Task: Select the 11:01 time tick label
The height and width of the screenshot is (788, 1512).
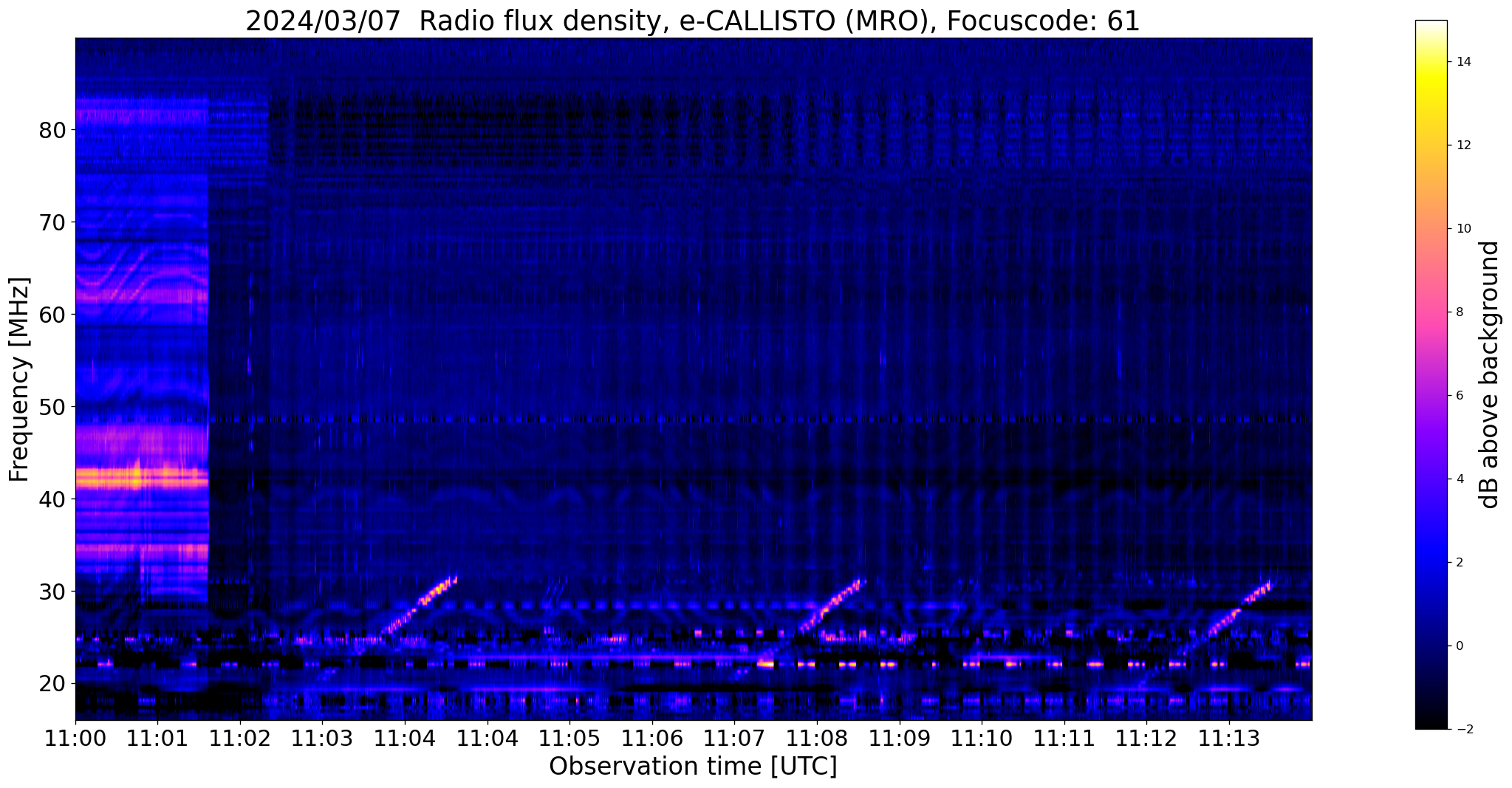Action: coord(157,738)
